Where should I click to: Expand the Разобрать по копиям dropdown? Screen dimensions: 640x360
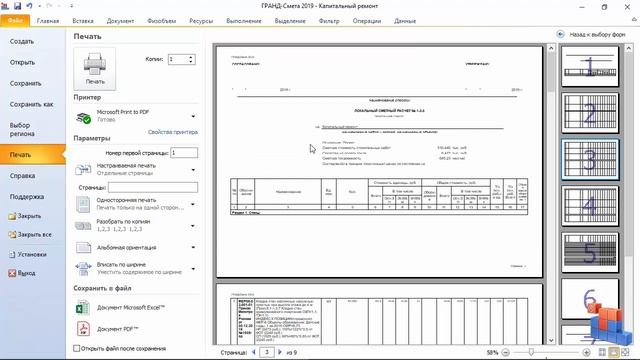point(193,226)
